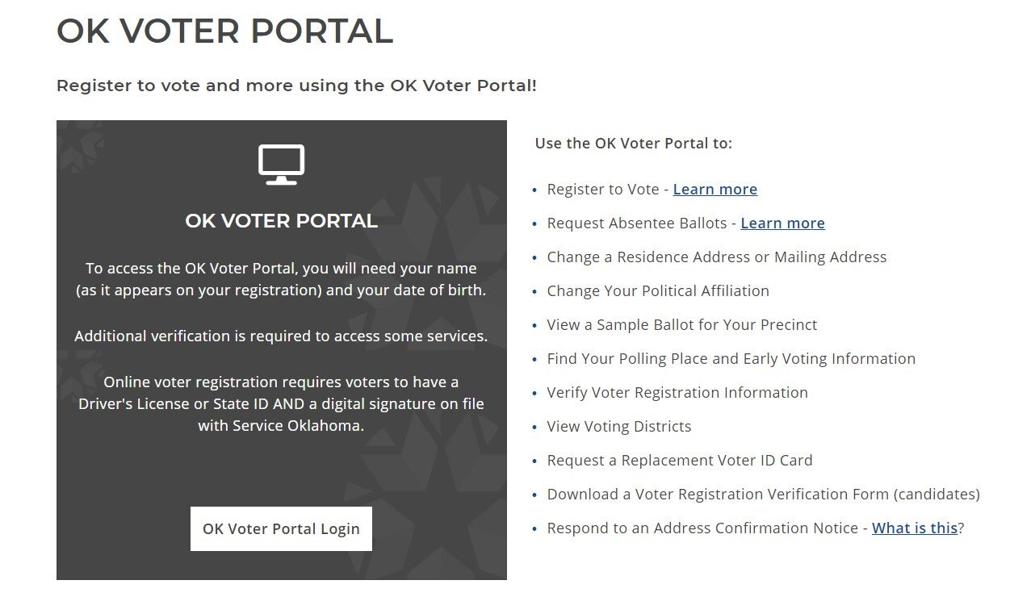Click the monitor icon above OK Voter Portal
Image resolution: width=1035 pixels, height=597 pixels.
tap(281, 163)
